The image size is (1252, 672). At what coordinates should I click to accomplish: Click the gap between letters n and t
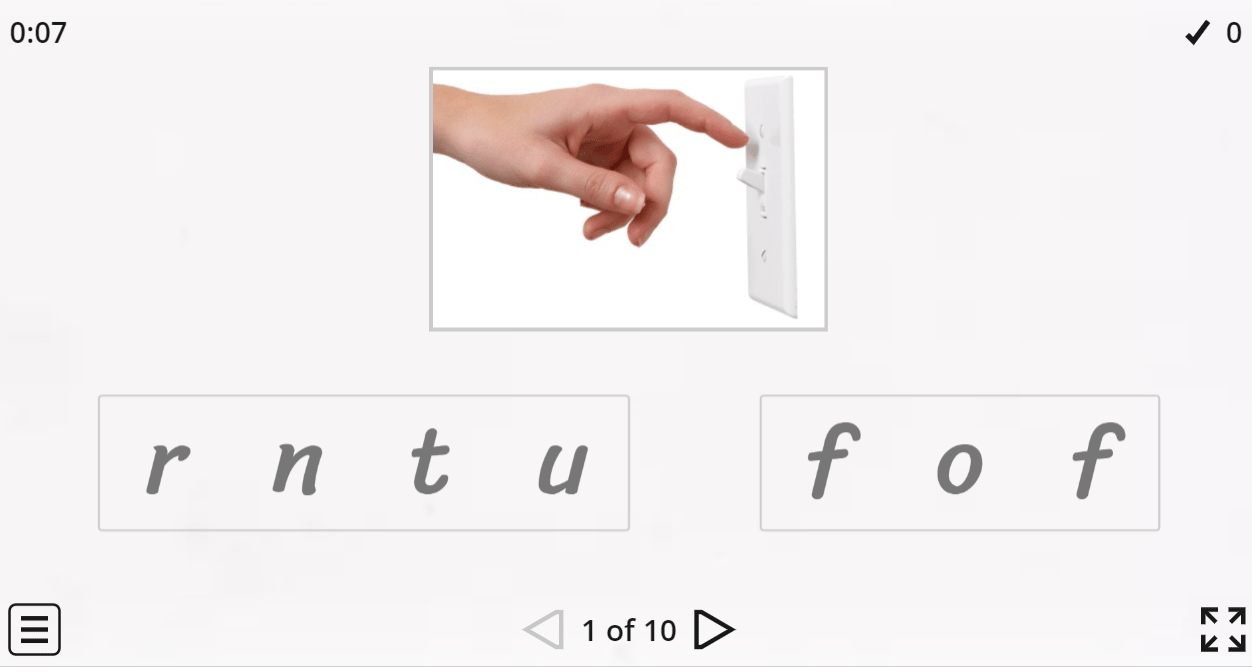[x=366, y=464]
